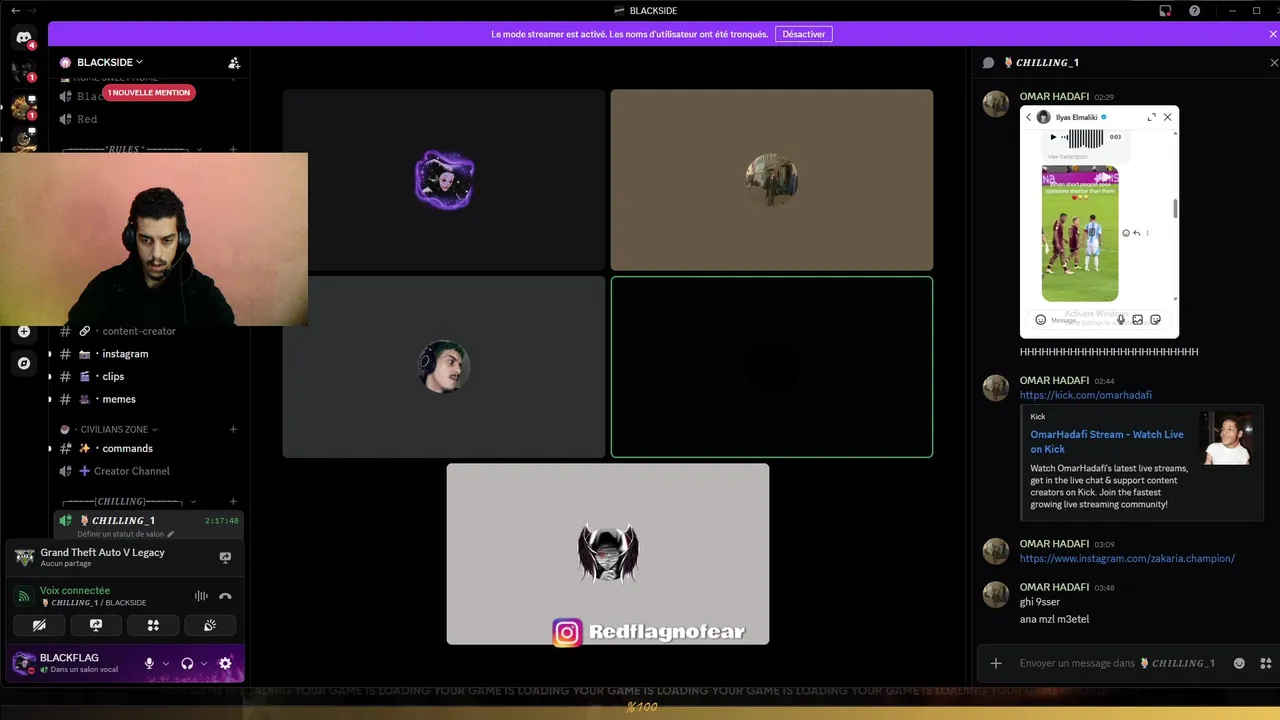Select the headset-avatar participant tile

(444, 367)
